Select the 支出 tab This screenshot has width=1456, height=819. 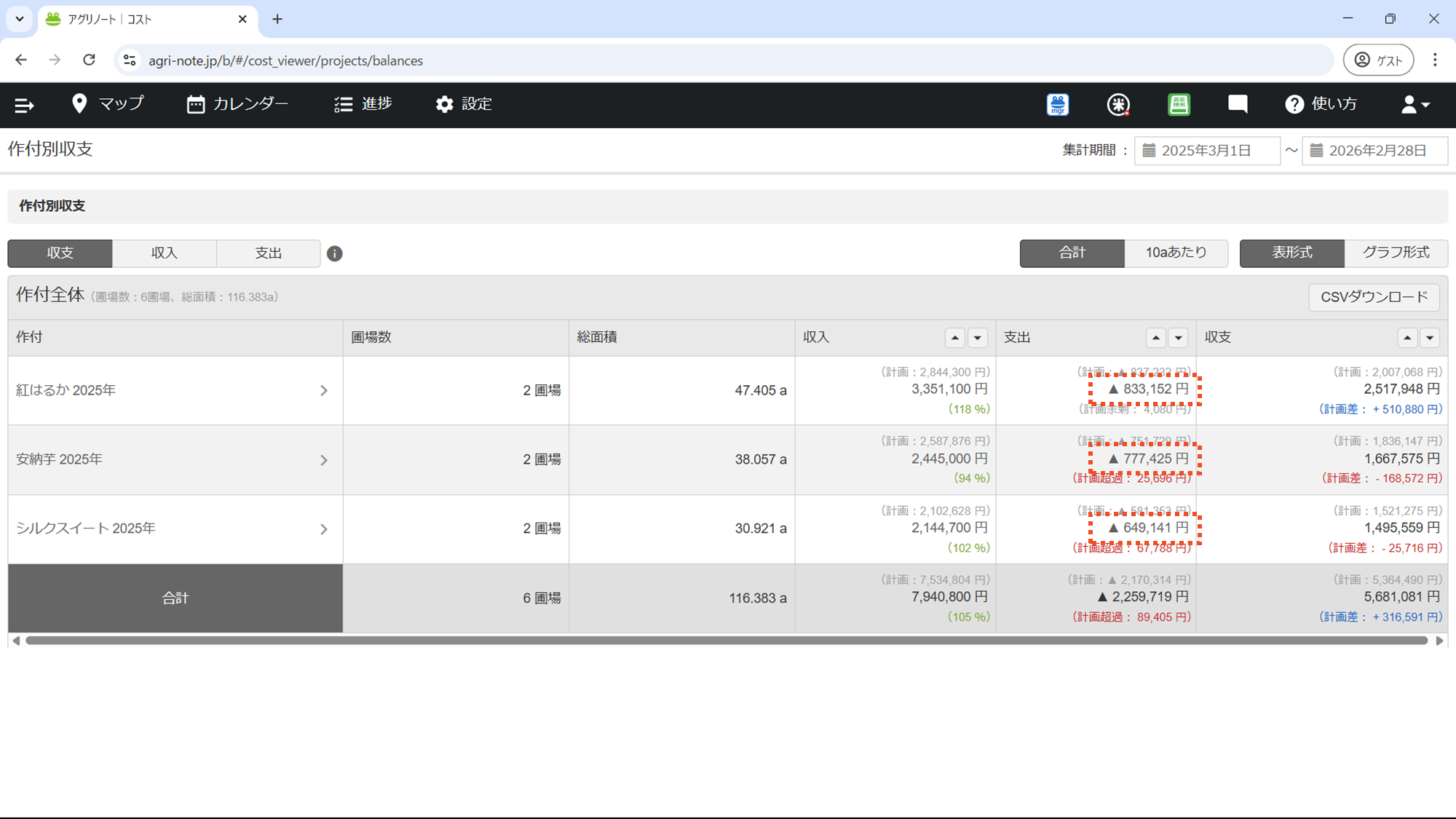pos(268,253)
